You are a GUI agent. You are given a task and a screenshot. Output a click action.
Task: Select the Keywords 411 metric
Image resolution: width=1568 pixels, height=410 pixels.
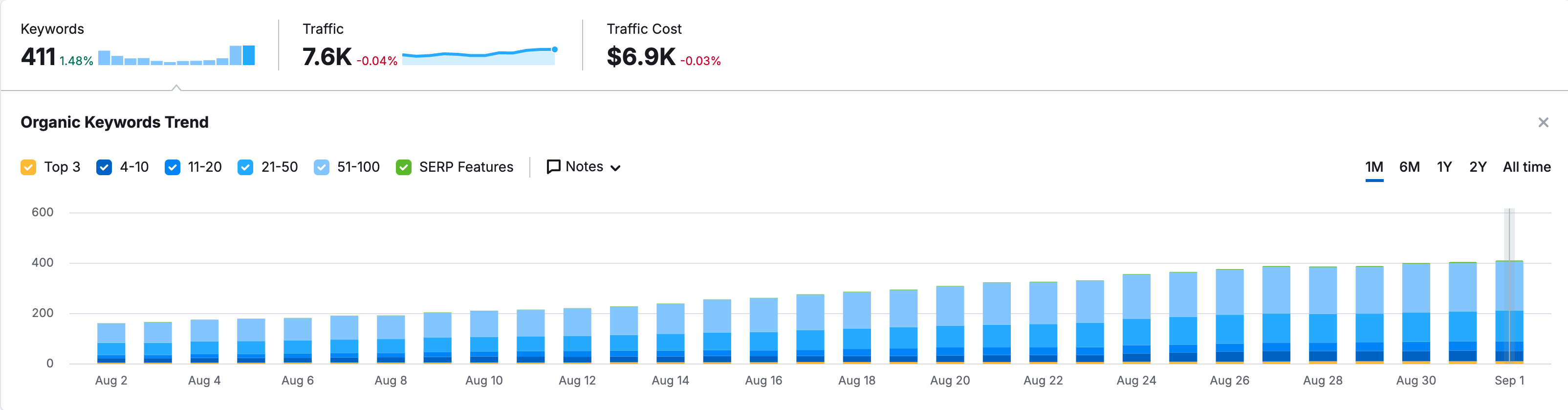tap(38, 57)
